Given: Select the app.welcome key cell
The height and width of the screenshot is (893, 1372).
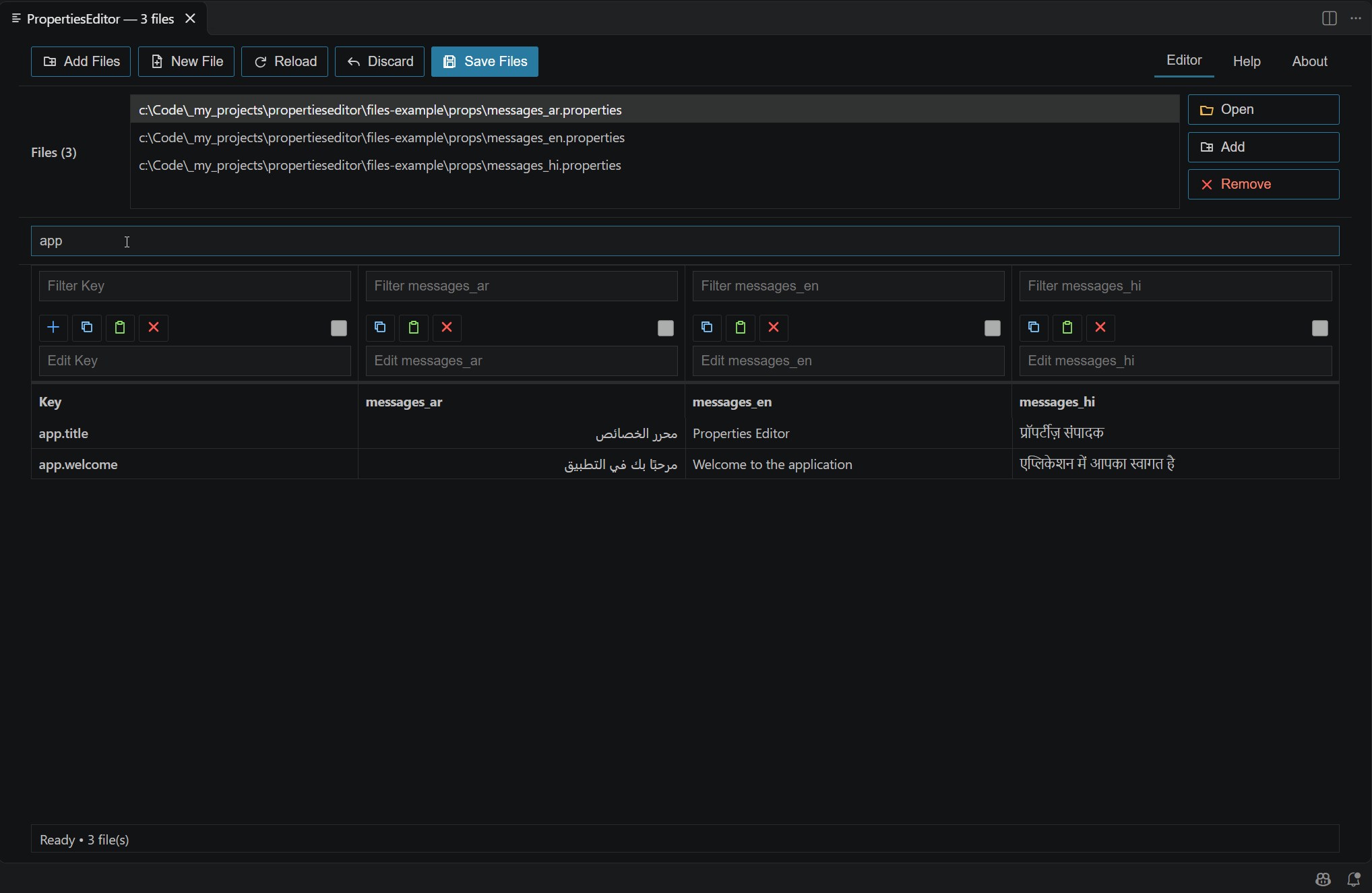Looking at the screenshot, I should pyautogui.click(x=195, y=464).
